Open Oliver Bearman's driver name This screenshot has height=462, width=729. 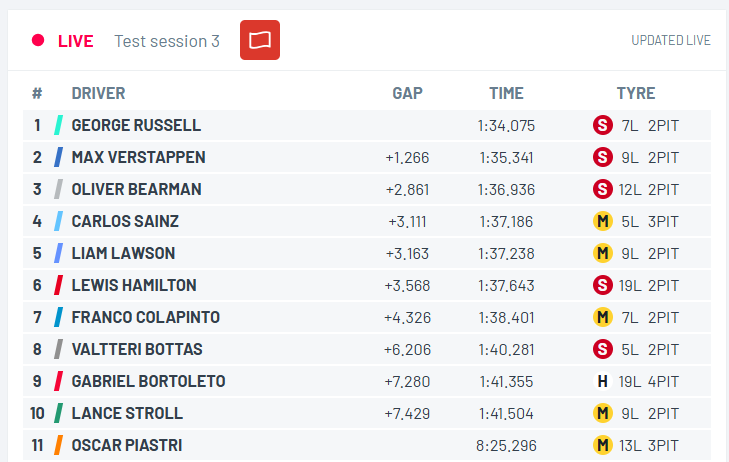point(136,190)
